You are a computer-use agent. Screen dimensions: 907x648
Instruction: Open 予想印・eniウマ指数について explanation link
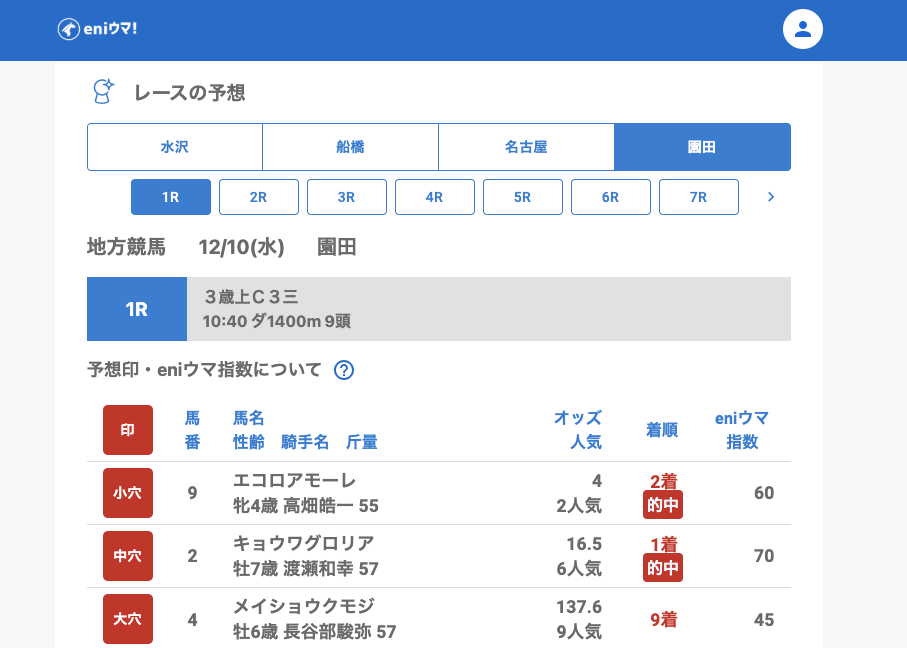(x=204, y=370)
